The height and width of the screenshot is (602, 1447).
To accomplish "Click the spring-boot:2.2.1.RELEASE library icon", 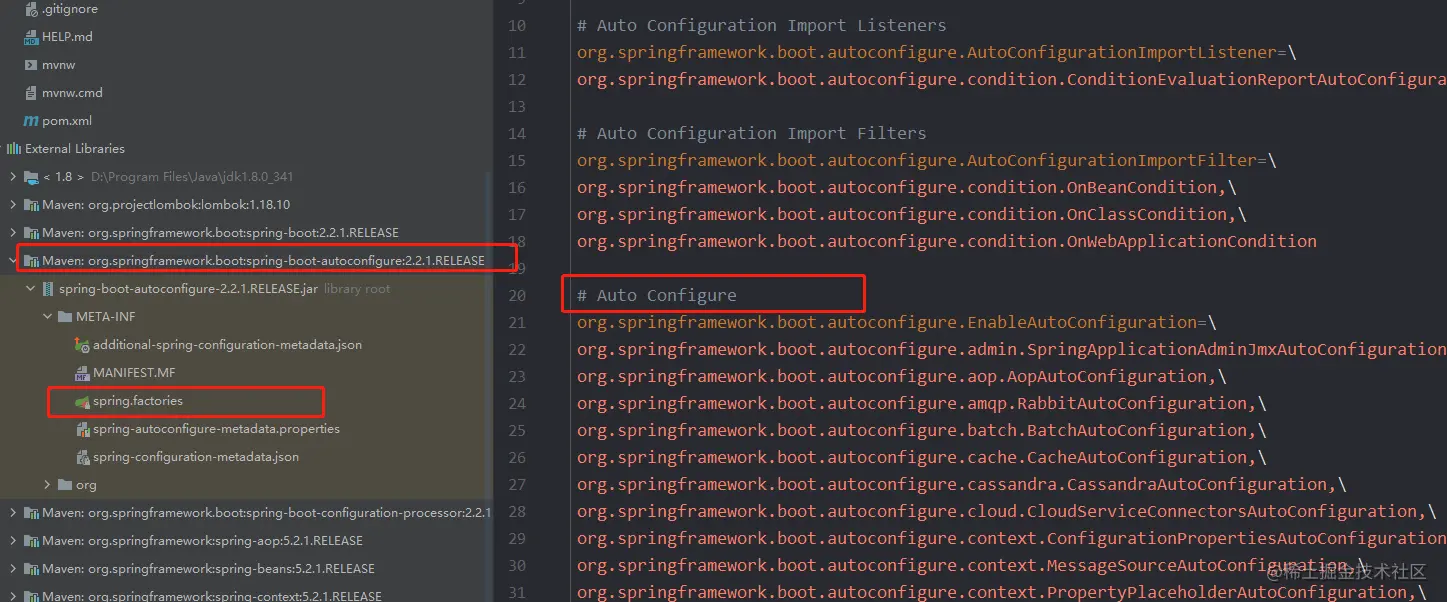I will [x=31, y=233].
